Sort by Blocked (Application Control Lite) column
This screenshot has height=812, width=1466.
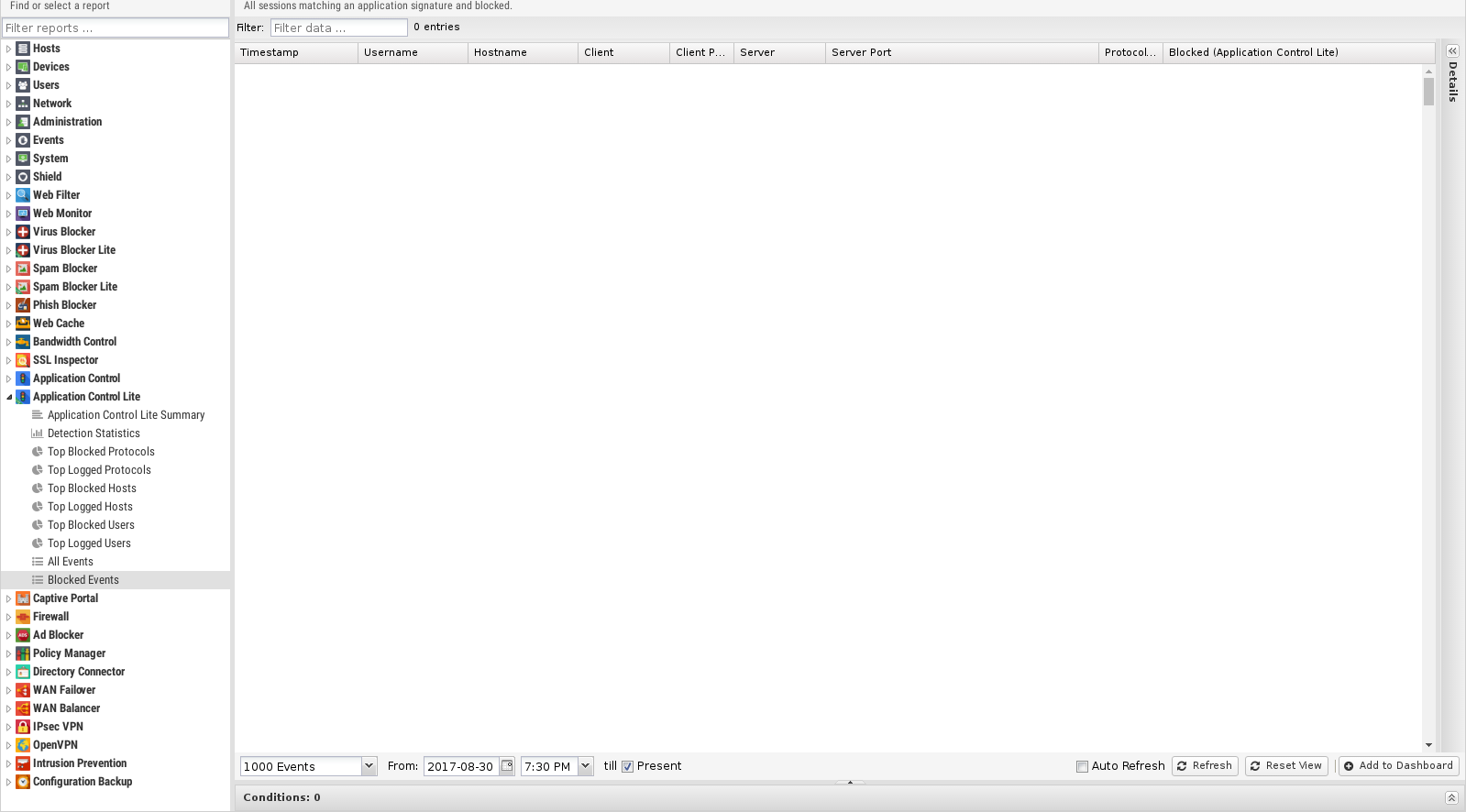pos(1298,52)
